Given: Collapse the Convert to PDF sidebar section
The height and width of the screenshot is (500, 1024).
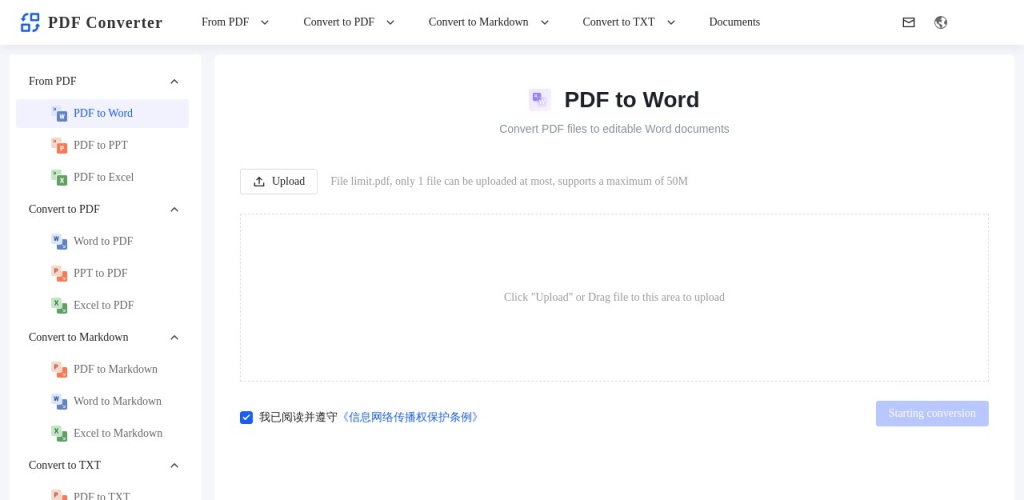Looking at the screenshot, I should pos(174,209).
